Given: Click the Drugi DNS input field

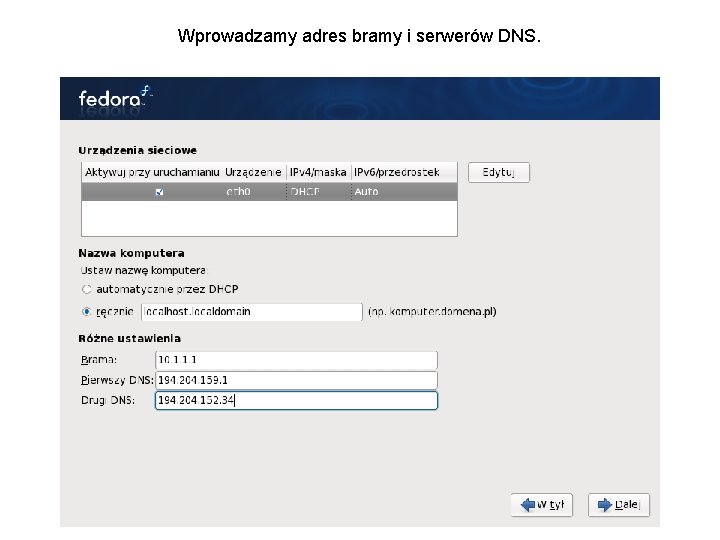Looking at the screenshot, I should coord(296,400).
